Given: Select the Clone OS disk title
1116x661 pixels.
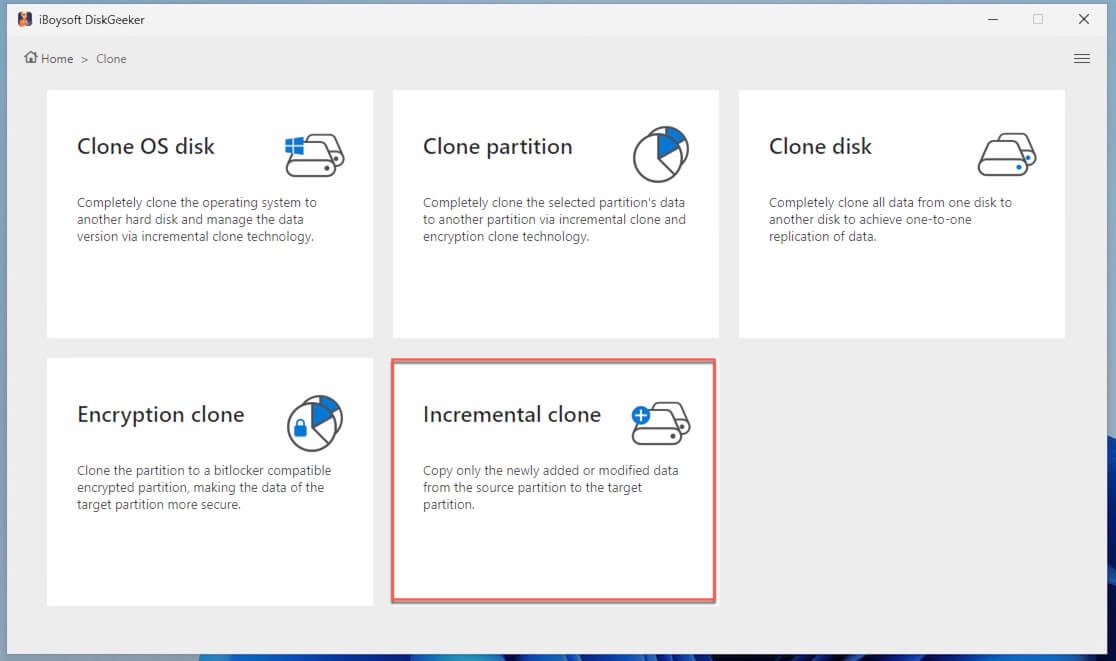Looking at the screenshot, I should 146,146.
